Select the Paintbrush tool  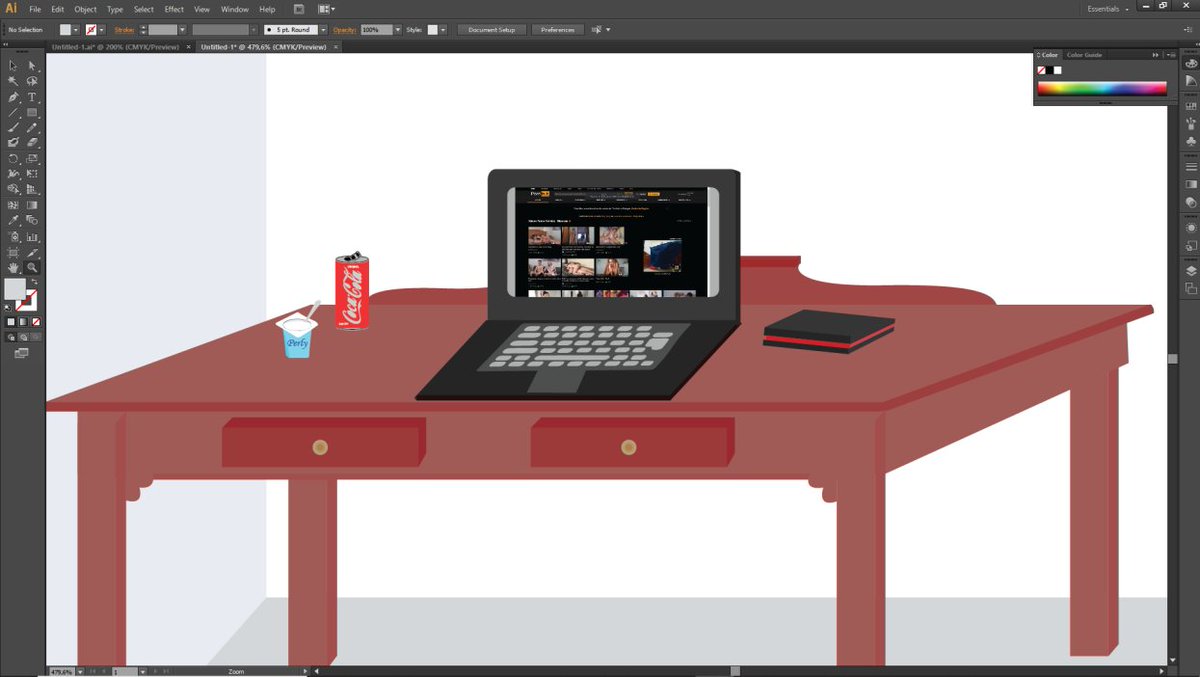[x=13, y=128]
